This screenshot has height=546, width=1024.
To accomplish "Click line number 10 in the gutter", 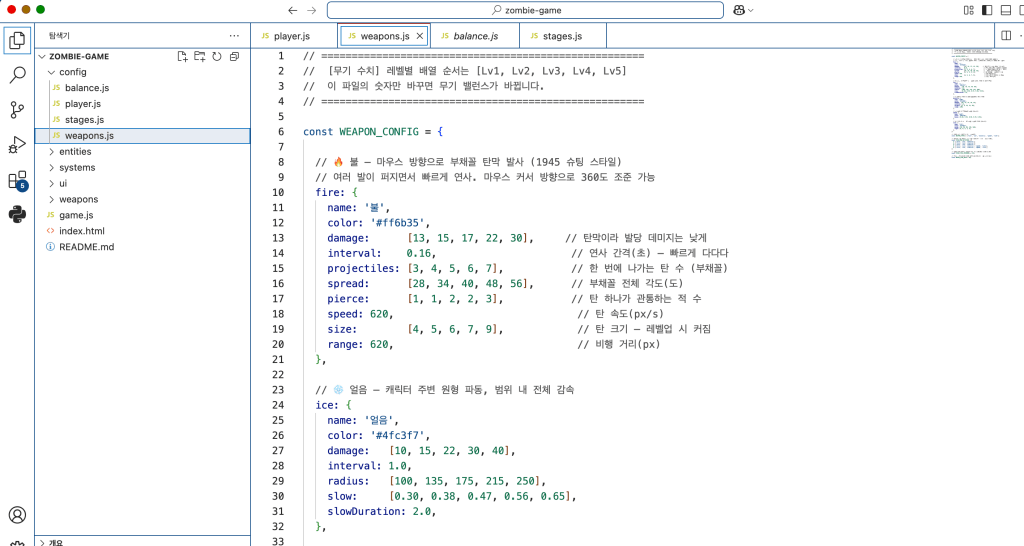I will tap(278, 192).
